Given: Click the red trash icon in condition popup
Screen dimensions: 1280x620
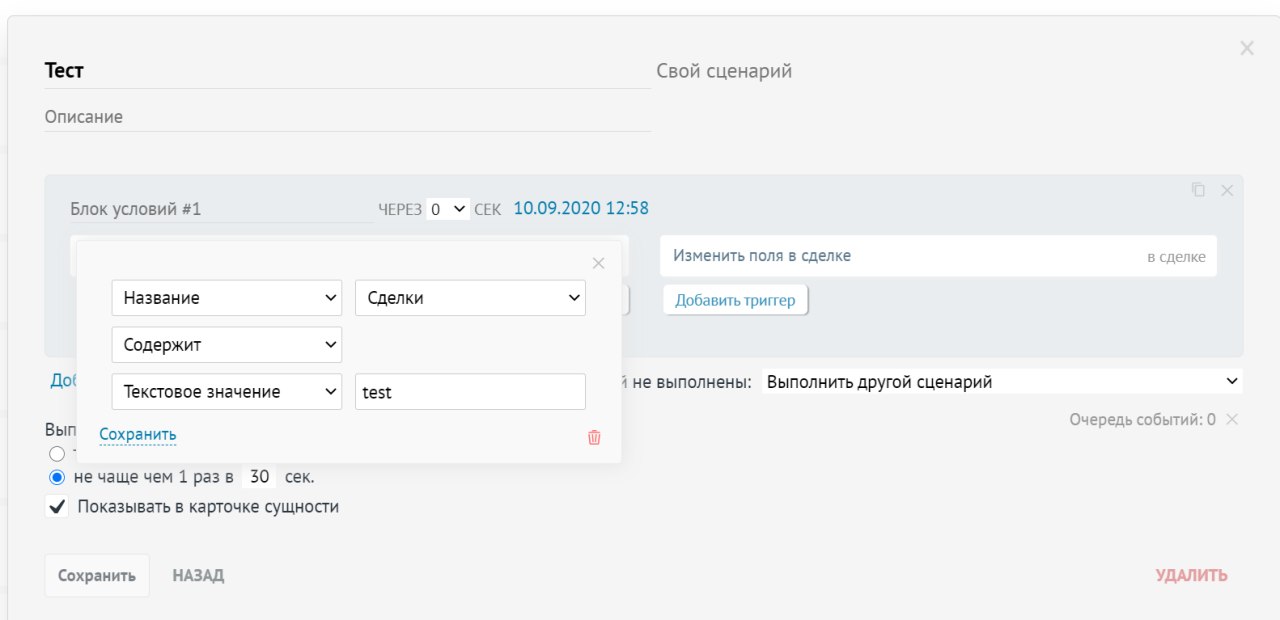Looking at the screenshot, I should (594, 437).
